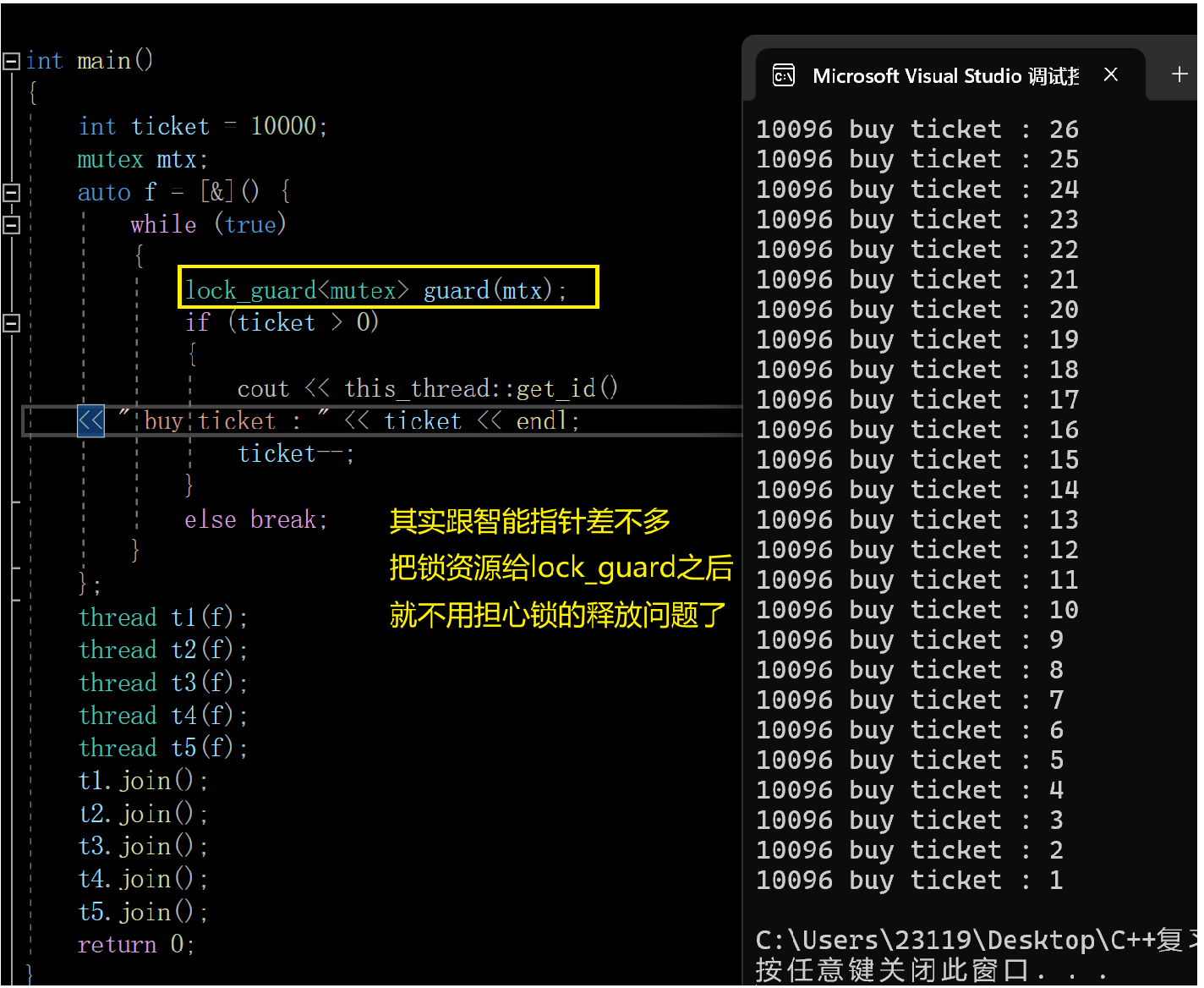Click the 't3.join();' line
The height and width of the screenshot is (988, 1204).
coord(143,847)
